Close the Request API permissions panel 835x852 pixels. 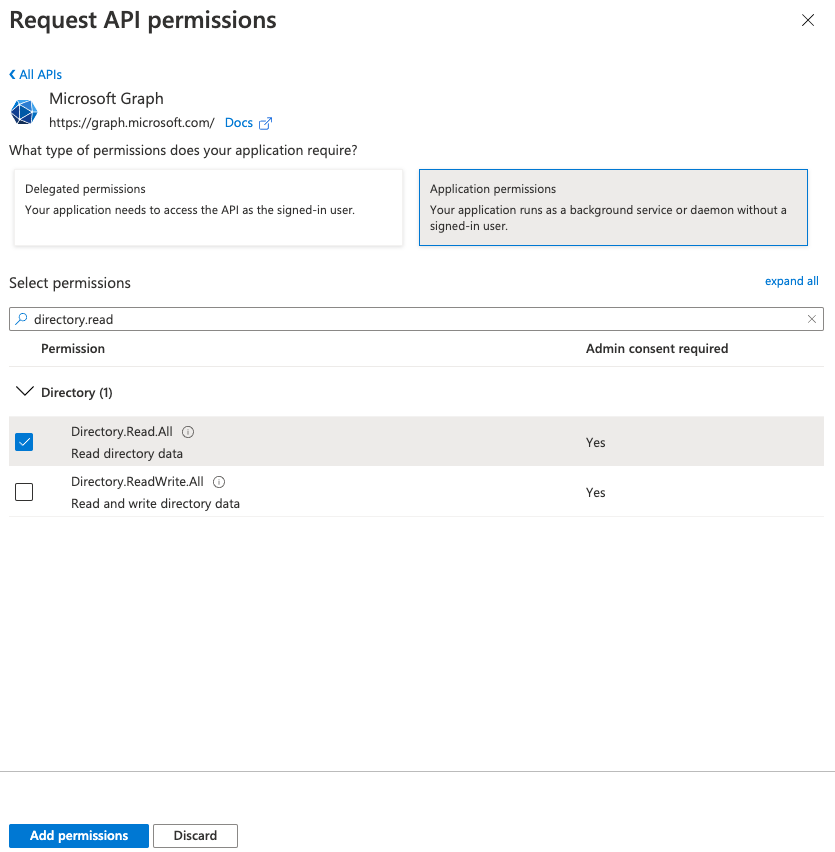808,21
